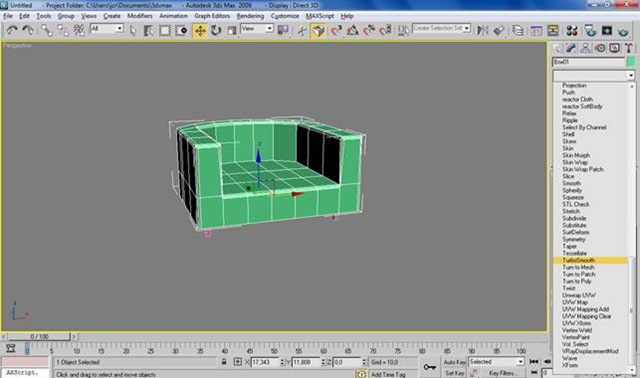The width and height of the screenshot is (640, 378).
Task: Click the Mirror tool icon
Action: (483, 31)
